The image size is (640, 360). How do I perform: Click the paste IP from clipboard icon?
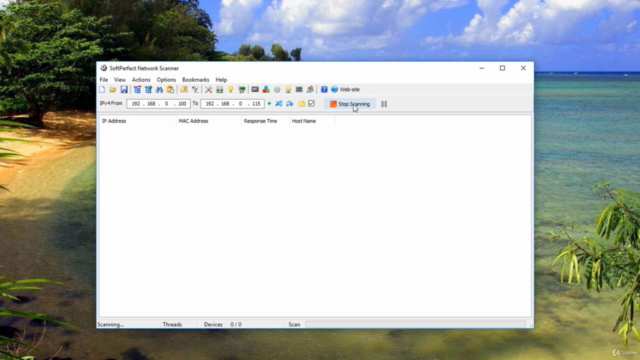pos(170,89)
